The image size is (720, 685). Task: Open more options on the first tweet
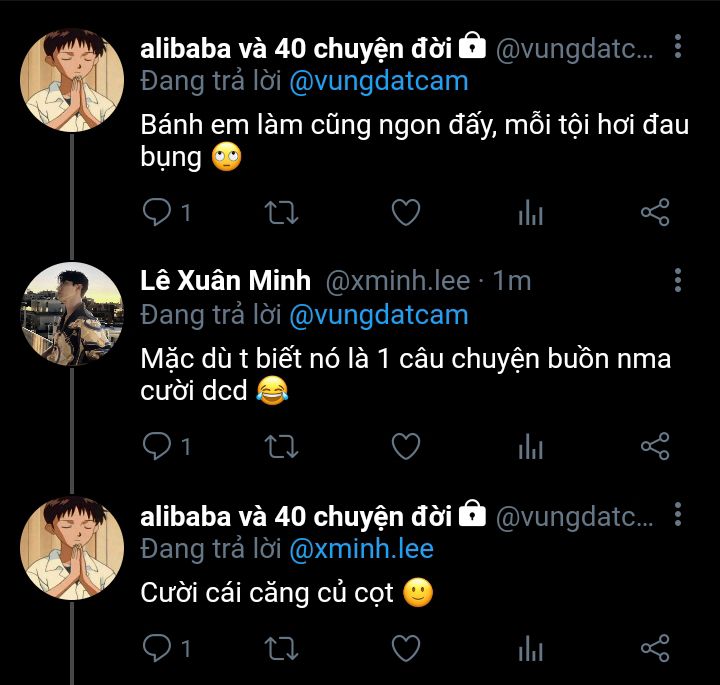679,46
